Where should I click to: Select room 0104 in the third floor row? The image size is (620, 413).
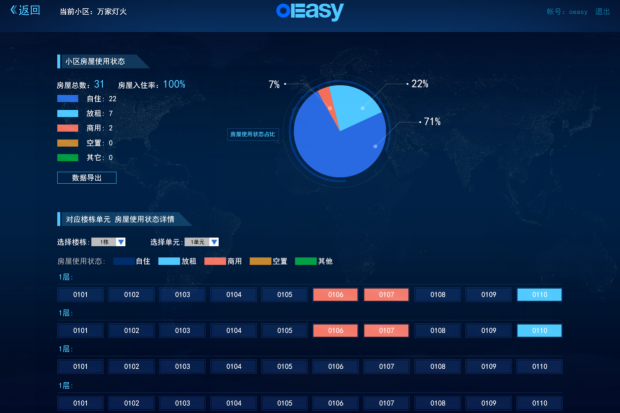pyautogui.click(x=234, y=367)
